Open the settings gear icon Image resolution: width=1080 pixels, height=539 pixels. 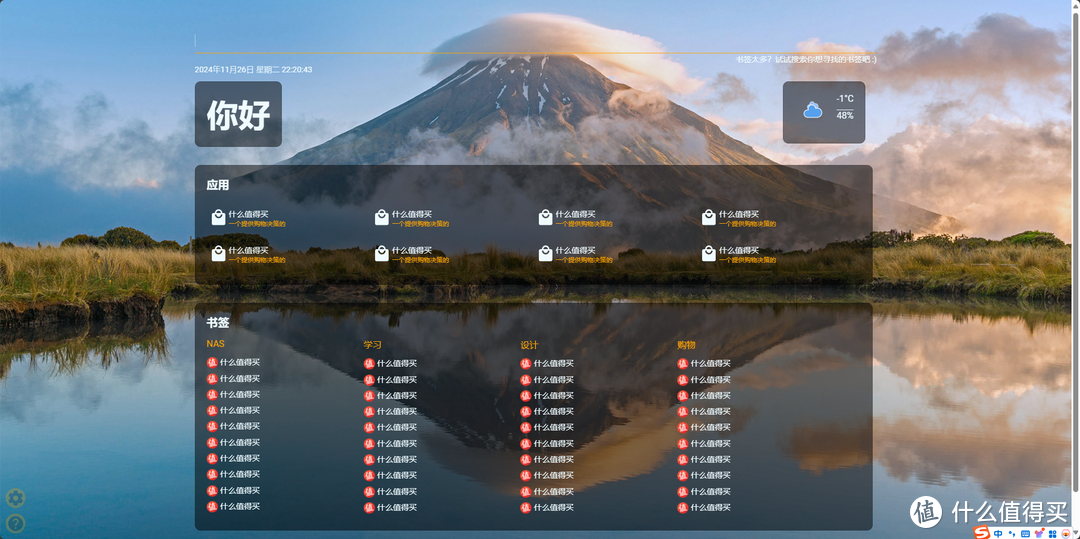click(15, 498)
